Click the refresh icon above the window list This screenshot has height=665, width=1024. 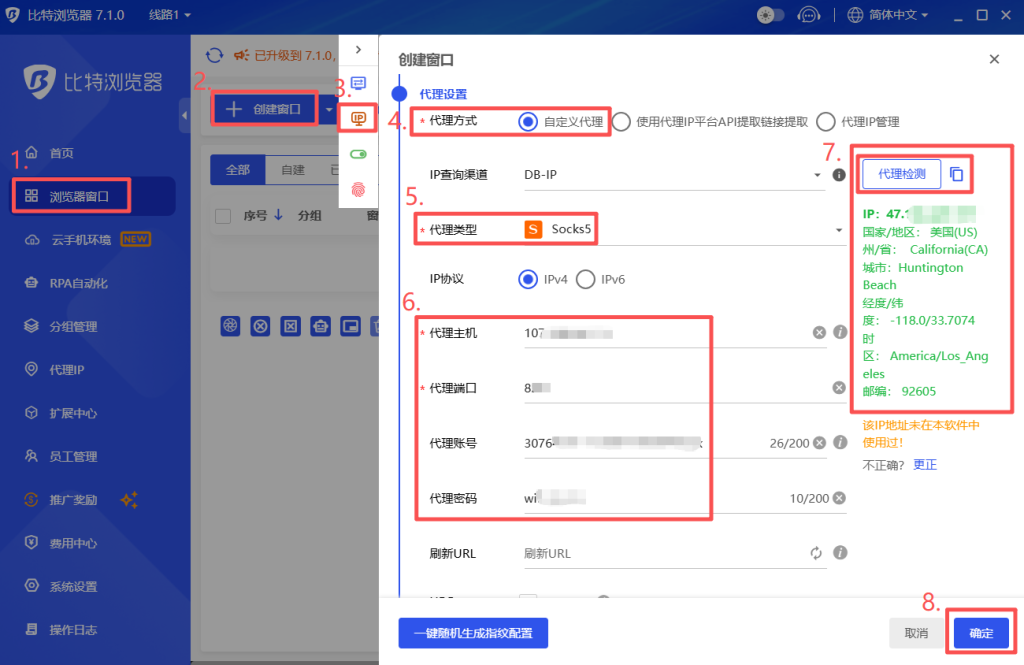[213, 56]
